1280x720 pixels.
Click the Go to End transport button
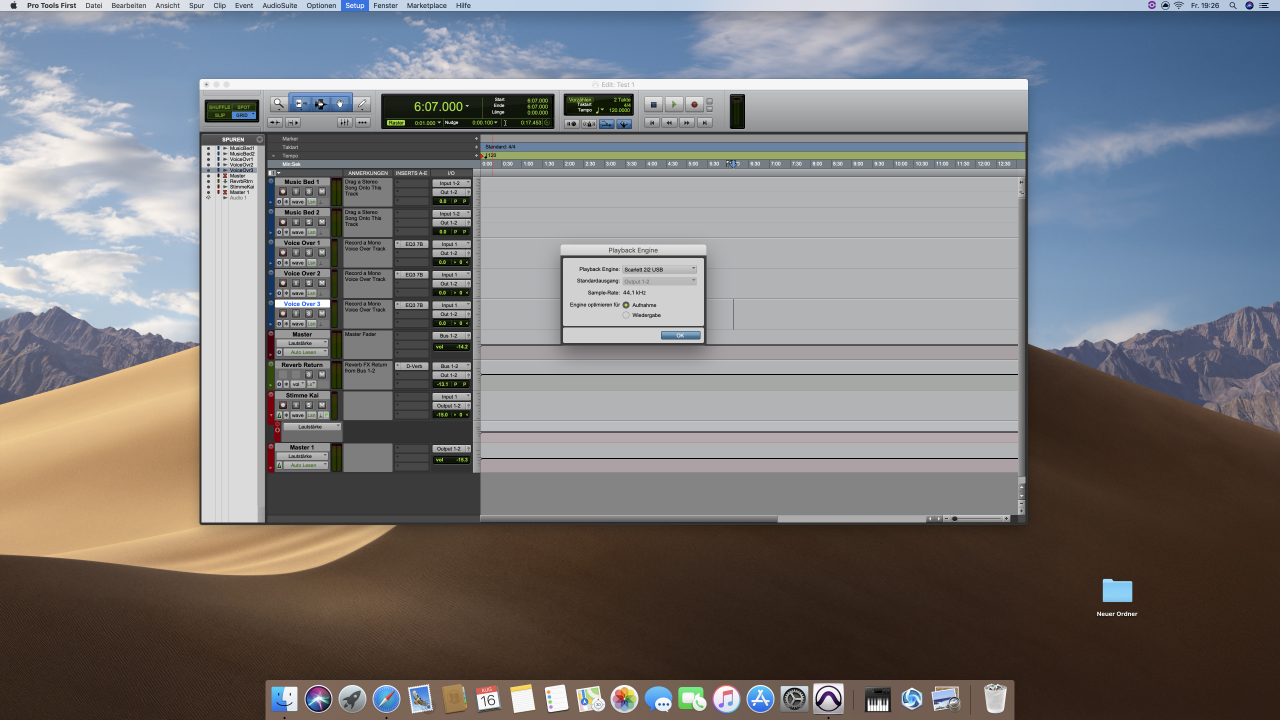pos(705,123)
